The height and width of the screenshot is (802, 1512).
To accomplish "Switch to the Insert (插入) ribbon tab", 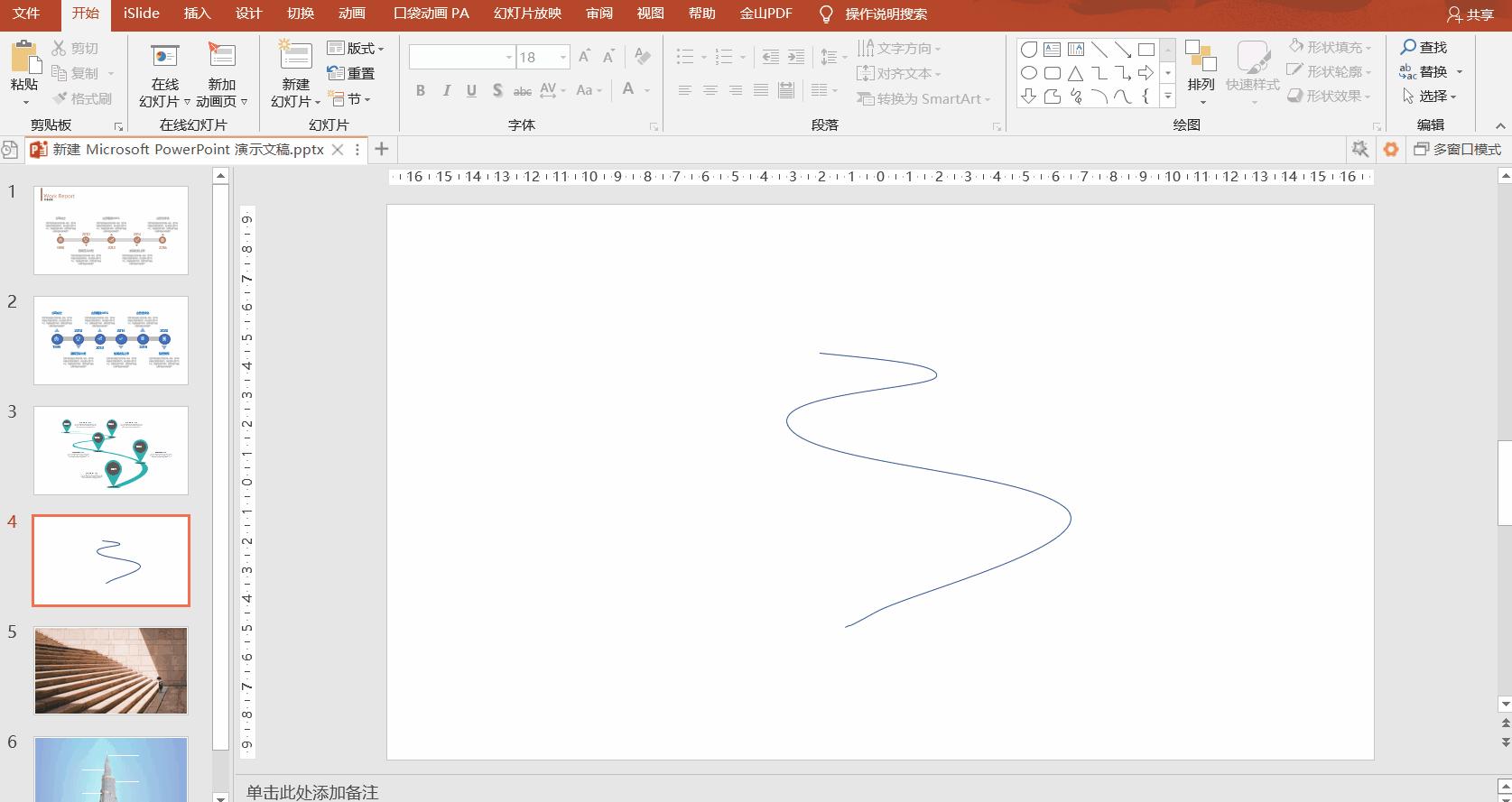I will [x=197, y=14].
